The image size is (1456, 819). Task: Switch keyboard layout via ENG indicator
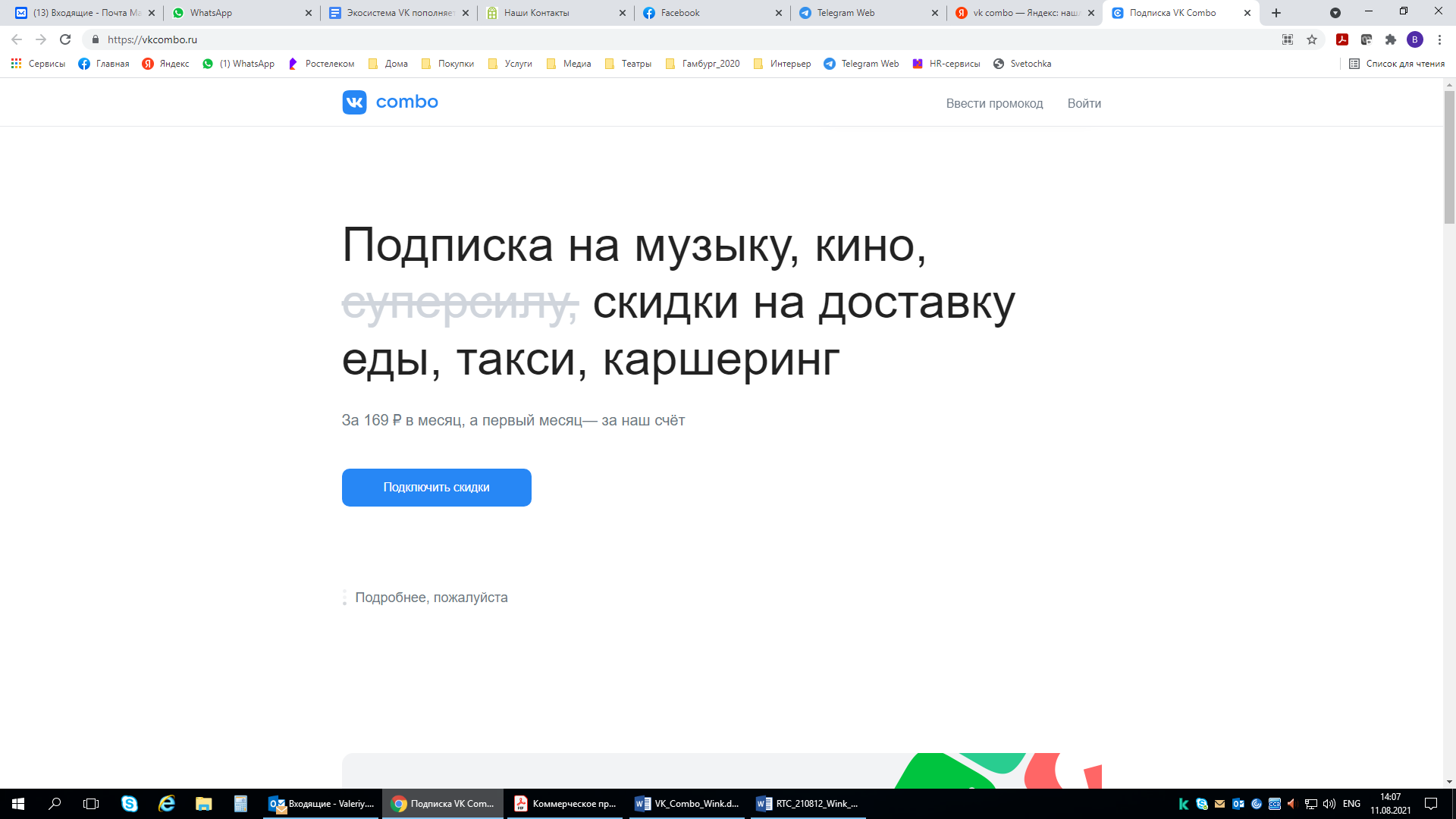tap(1351, 803)
